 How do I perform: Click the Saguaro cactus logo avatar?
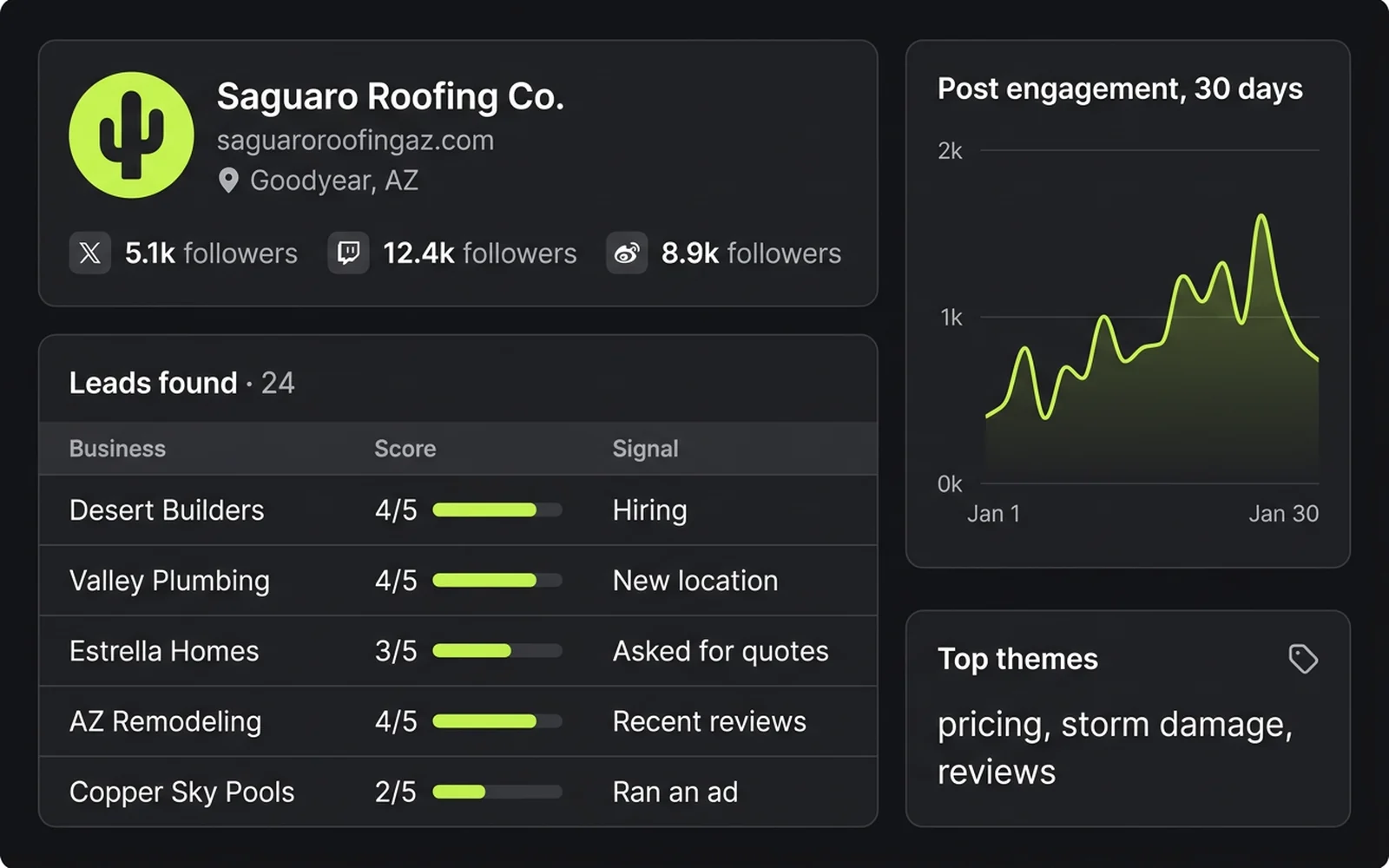point(131,135)
